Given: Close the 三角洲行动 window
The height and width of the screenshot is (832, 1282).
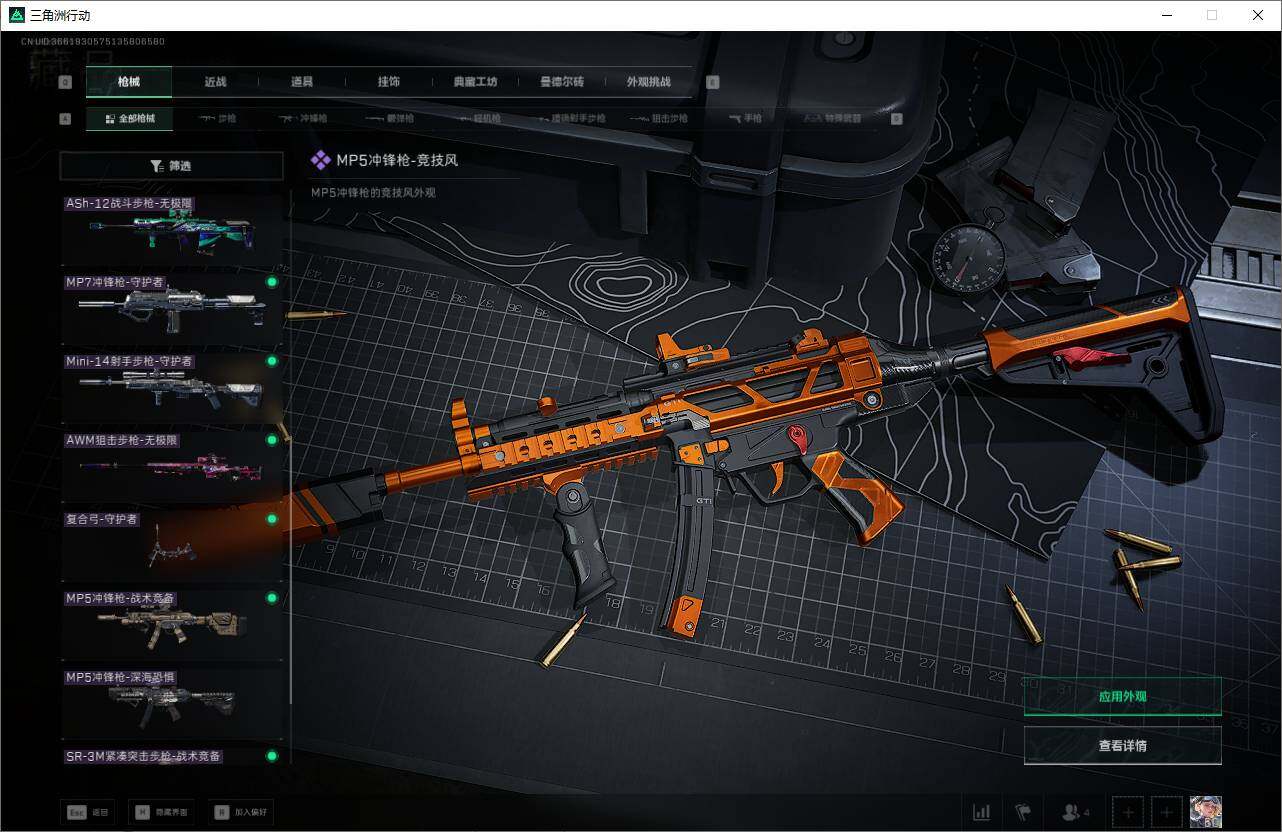Looking at the screenshot, I should point(1258,15).
